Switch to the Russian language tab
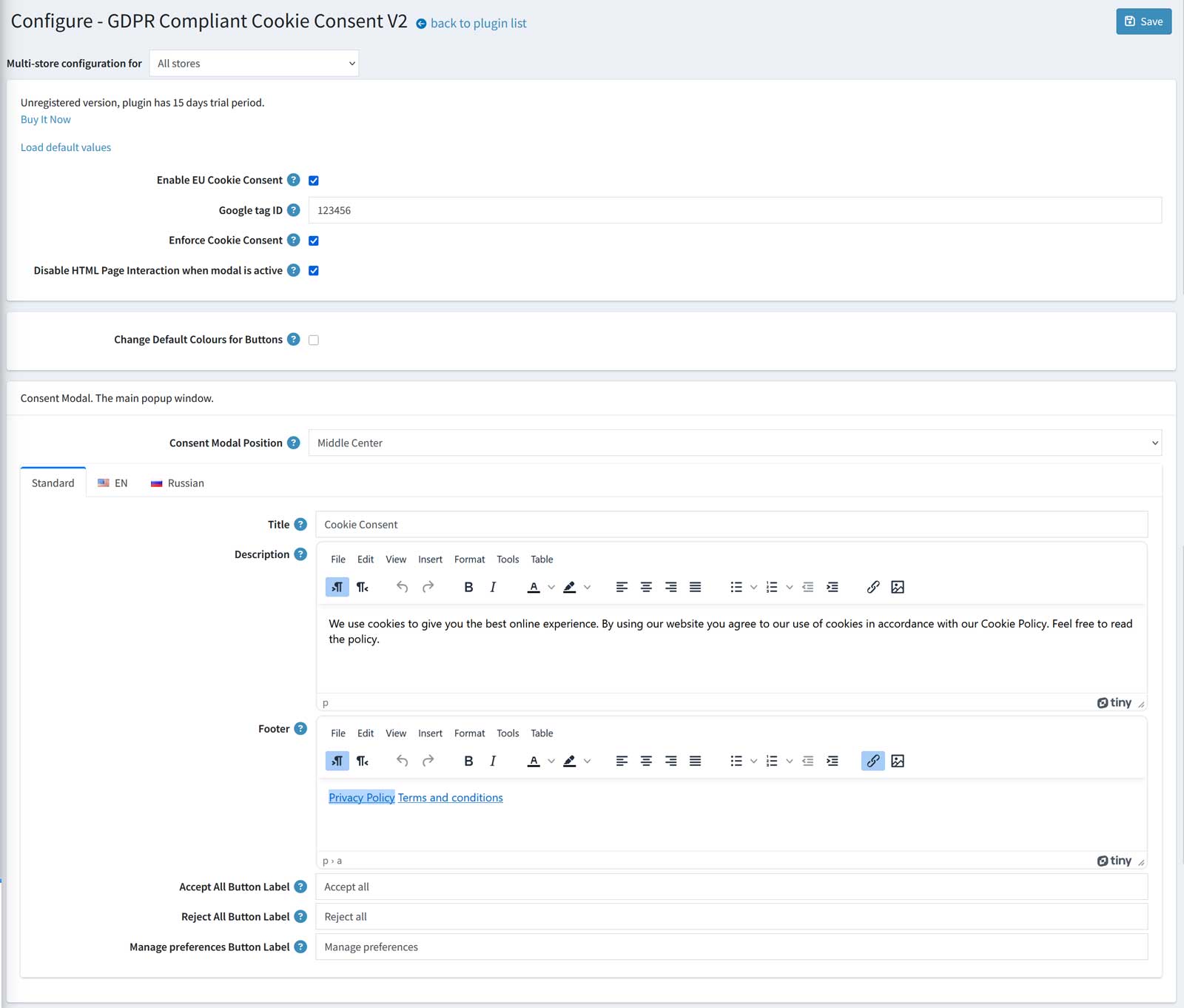This screenshot has width=1184, height=1008. pyautogui.click(x=178, y=483)
